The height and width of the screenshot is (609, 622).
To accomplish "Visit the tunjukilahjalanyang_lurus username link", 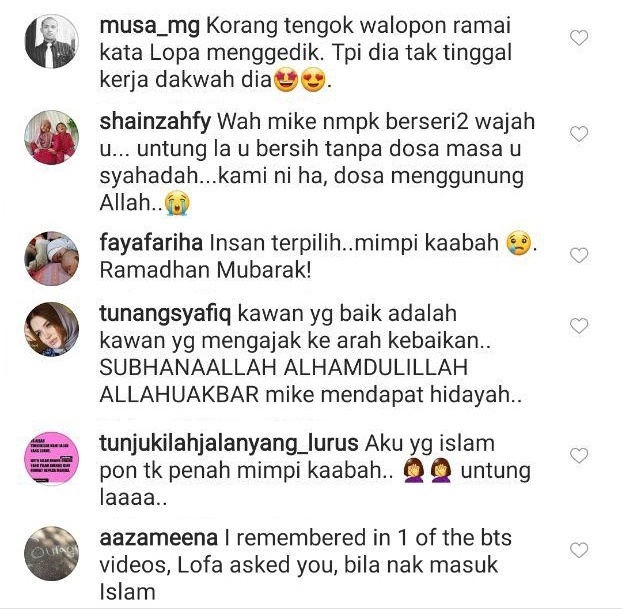I will point(229,444).
